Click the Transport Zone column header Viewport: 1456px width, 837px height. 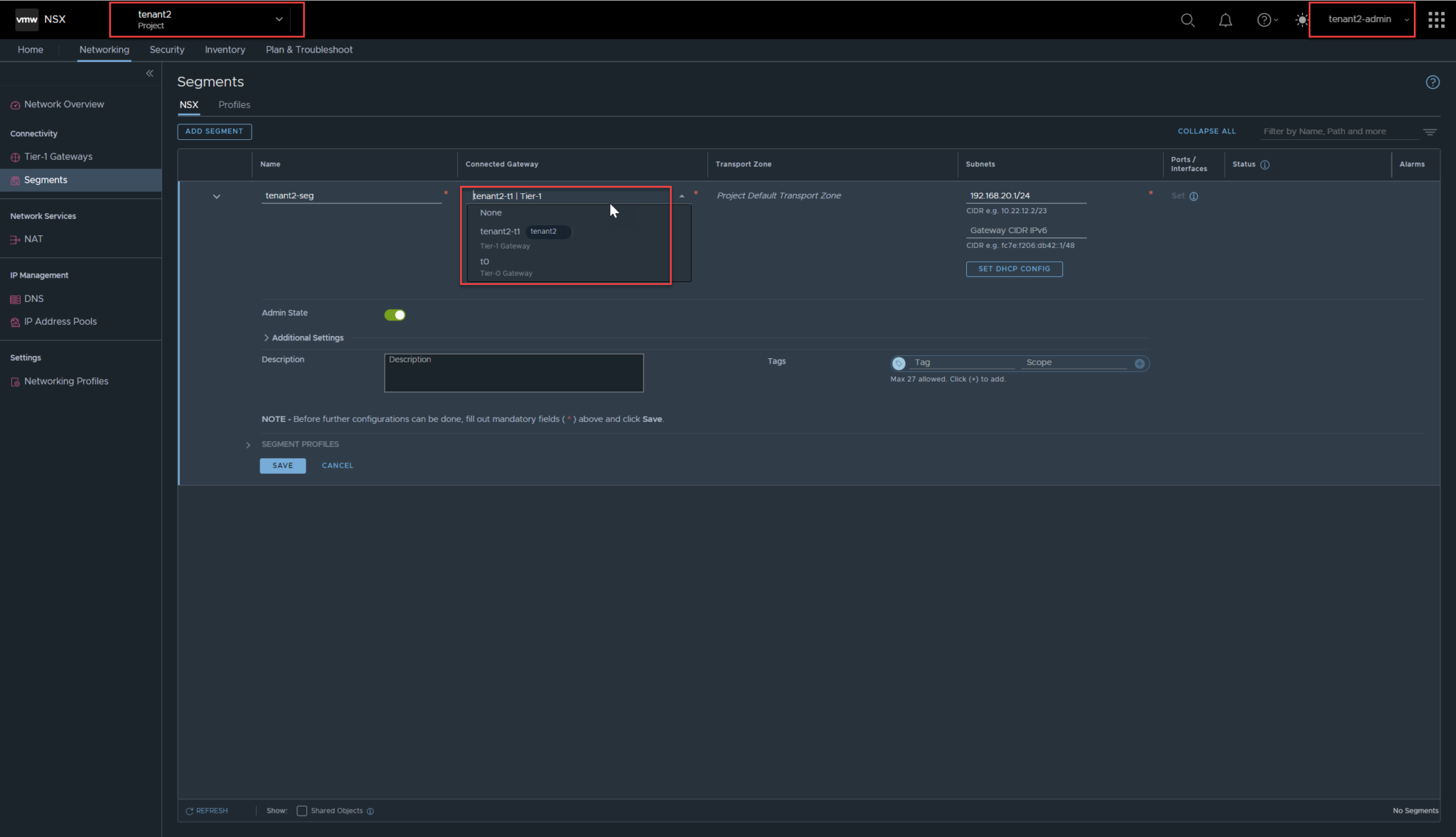[x=743, y=164]
